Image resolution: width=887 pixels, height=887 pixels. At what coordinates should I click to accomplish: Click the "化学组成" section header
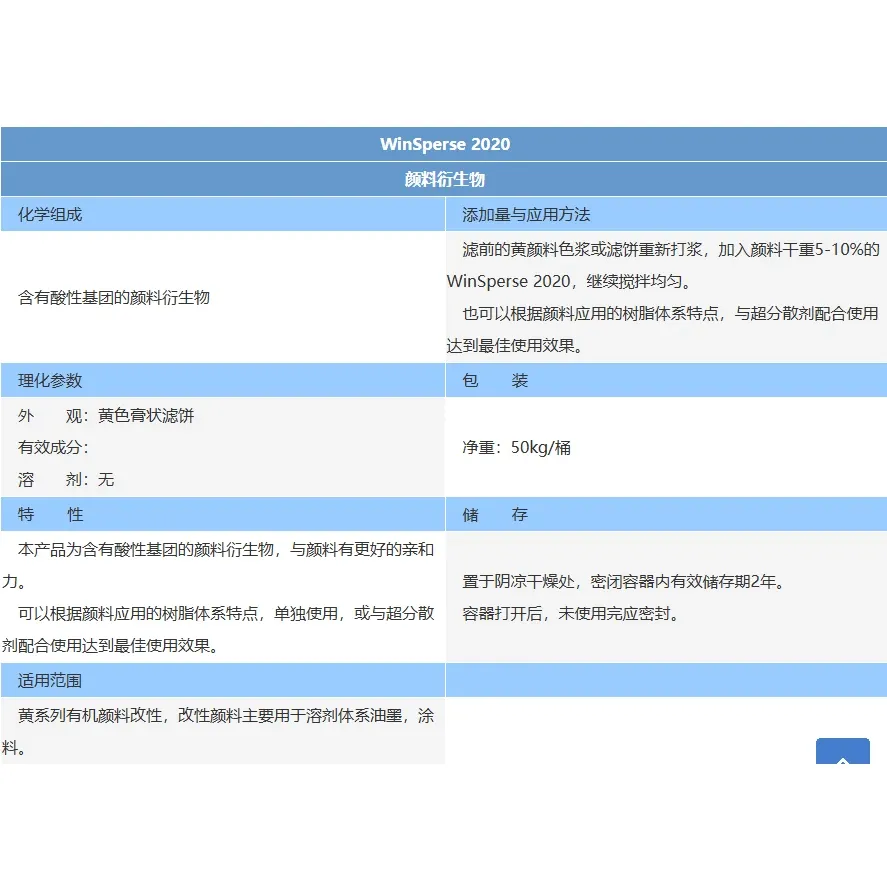point(223,214)
